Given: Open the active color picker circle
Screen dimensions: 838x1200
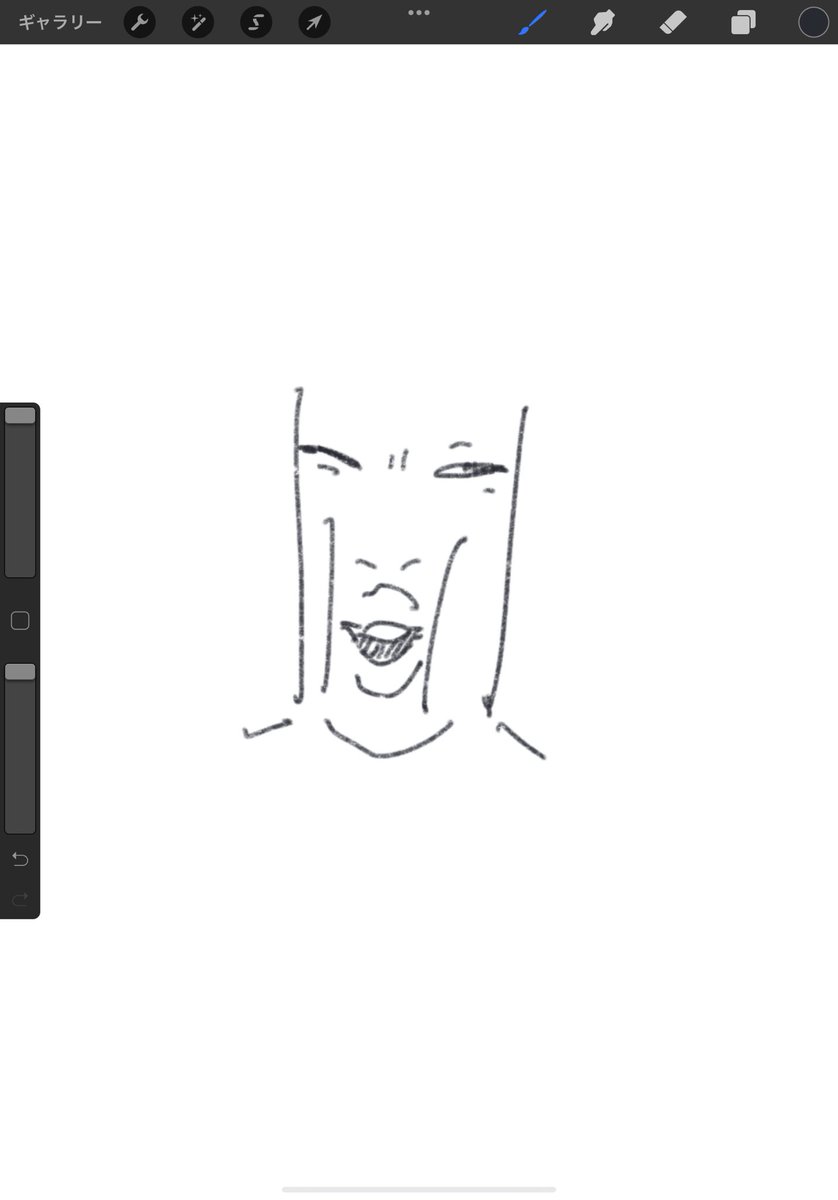Looking at the screenshot, I should tap(813, 22).
